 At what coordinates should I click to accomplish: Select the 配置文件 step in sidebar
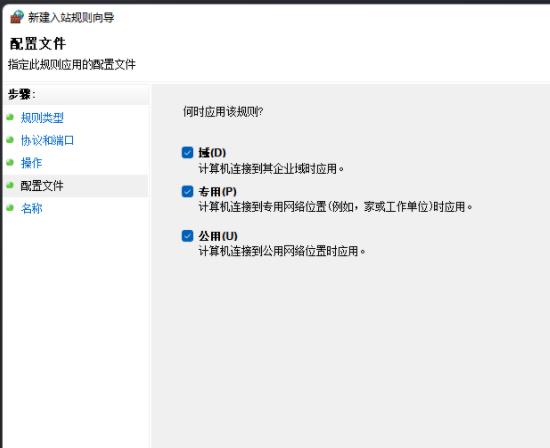pyautogui.click(x=42, y=186)
